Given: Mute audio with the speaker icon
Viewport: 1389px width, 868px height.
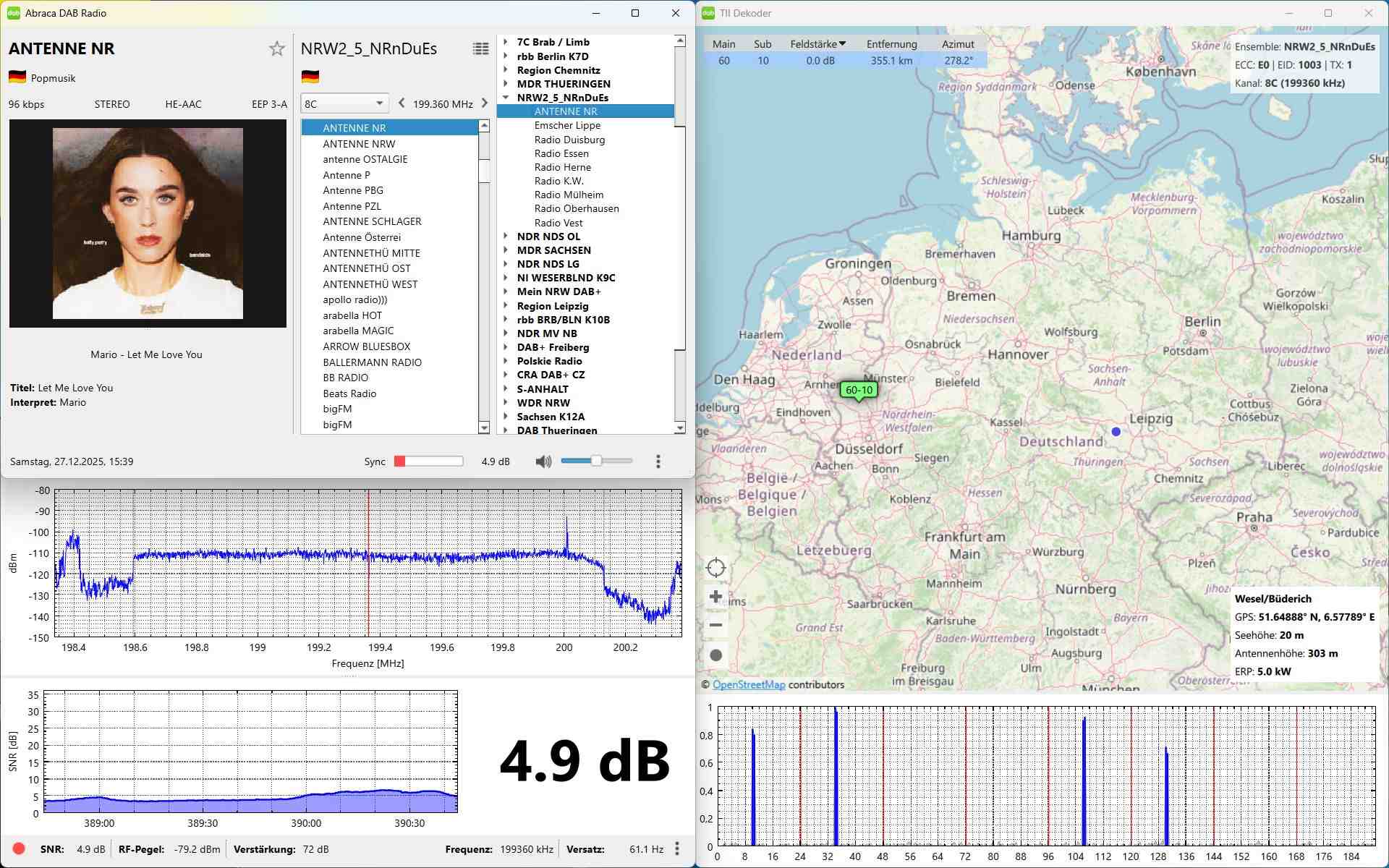Looking at the screenshot, I should coord(543,461).
